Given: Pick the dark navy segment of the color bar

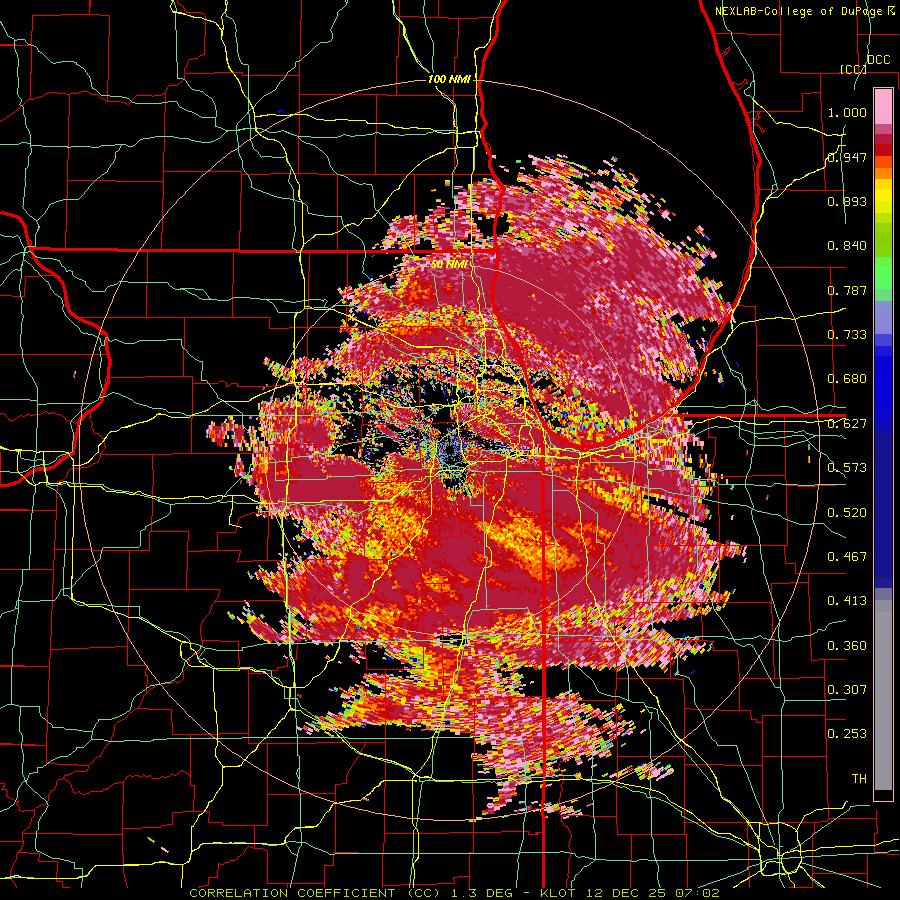Looking at the screenshot, I should (883, 511).
